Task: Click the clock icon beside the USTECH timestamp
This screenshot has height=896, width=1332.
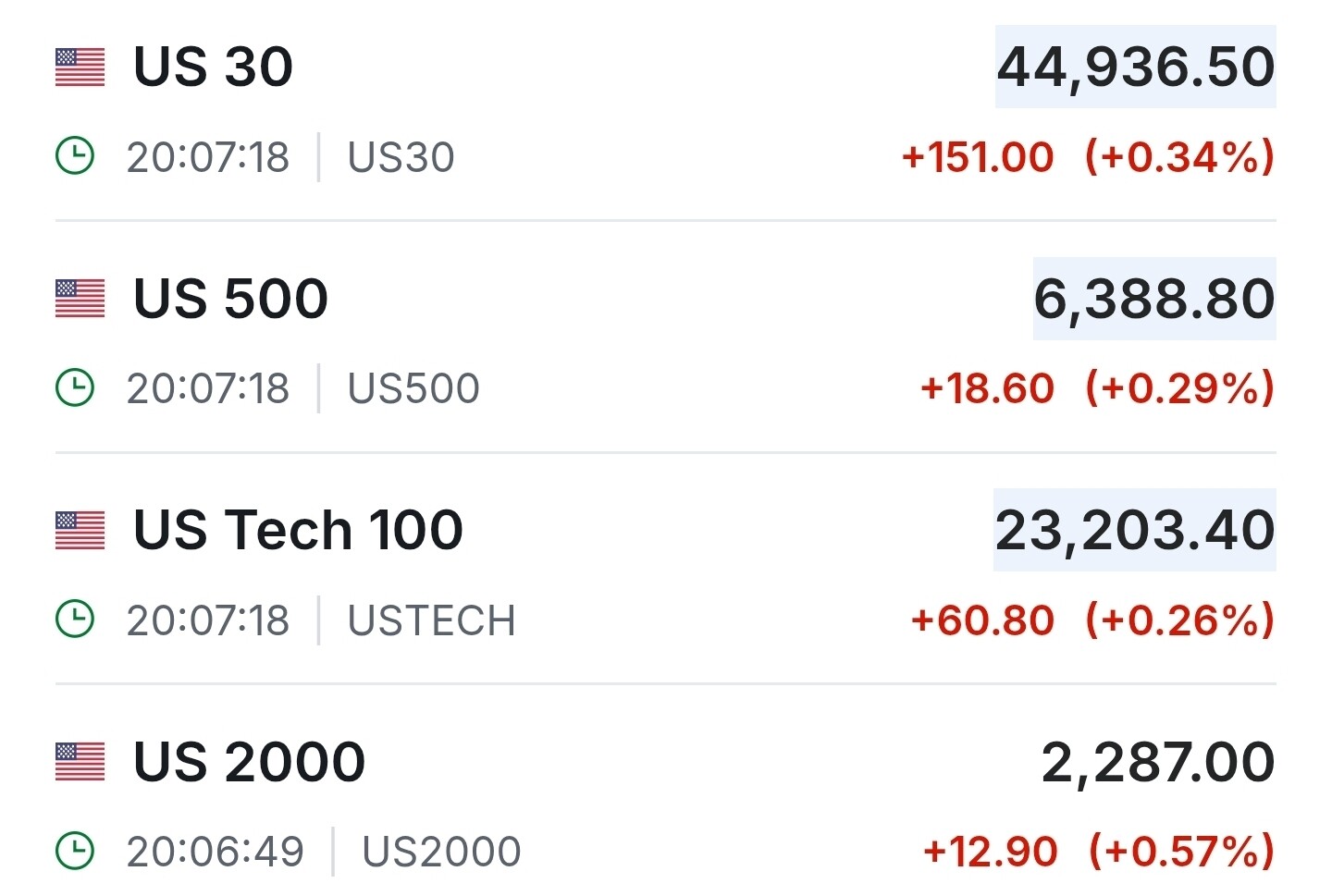Action: tap(75, 620)
